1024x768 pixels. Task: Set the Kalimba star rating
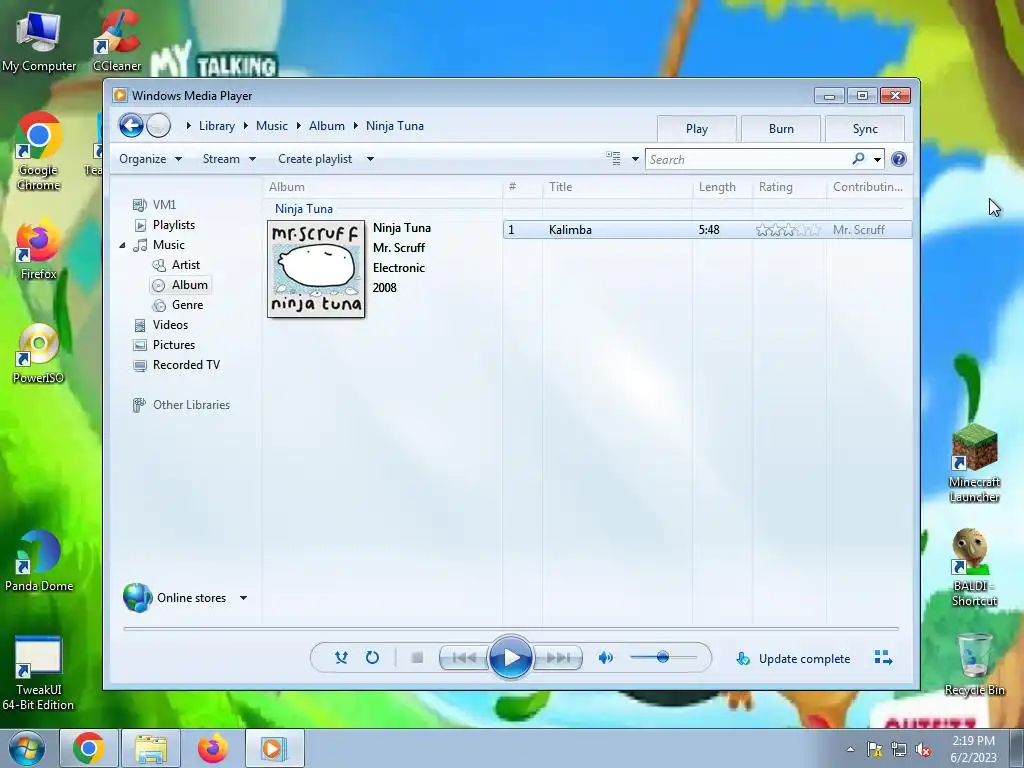pos(788,230)
